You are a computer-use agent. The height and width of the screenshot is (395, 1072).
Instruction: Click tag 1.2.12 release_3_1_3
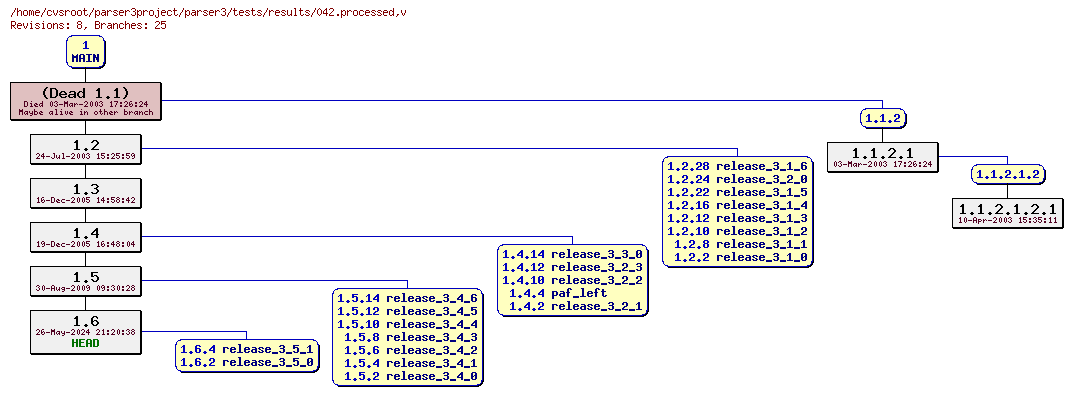[738, 218]
